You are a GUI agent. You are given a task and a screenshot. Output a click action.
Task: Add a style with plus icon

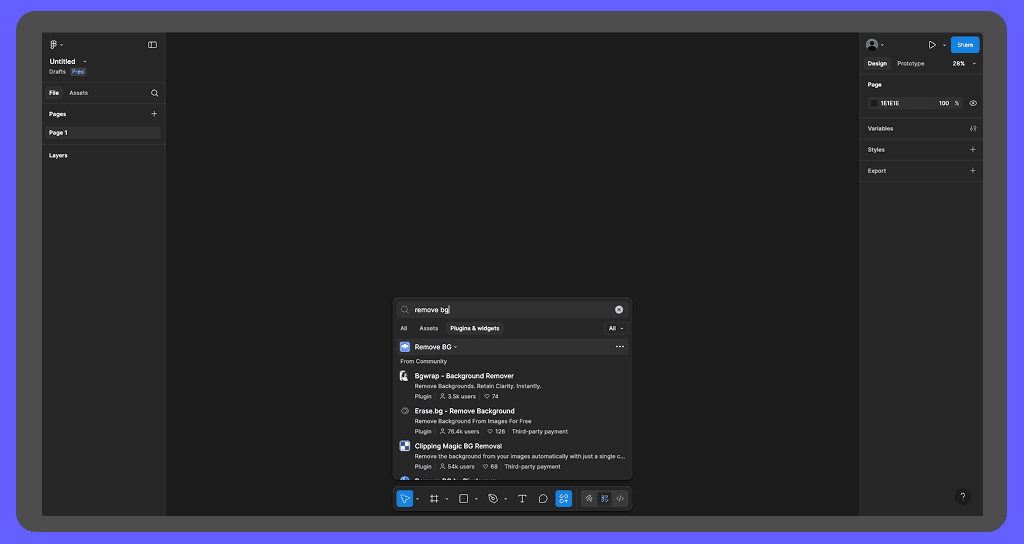[973, 150]
